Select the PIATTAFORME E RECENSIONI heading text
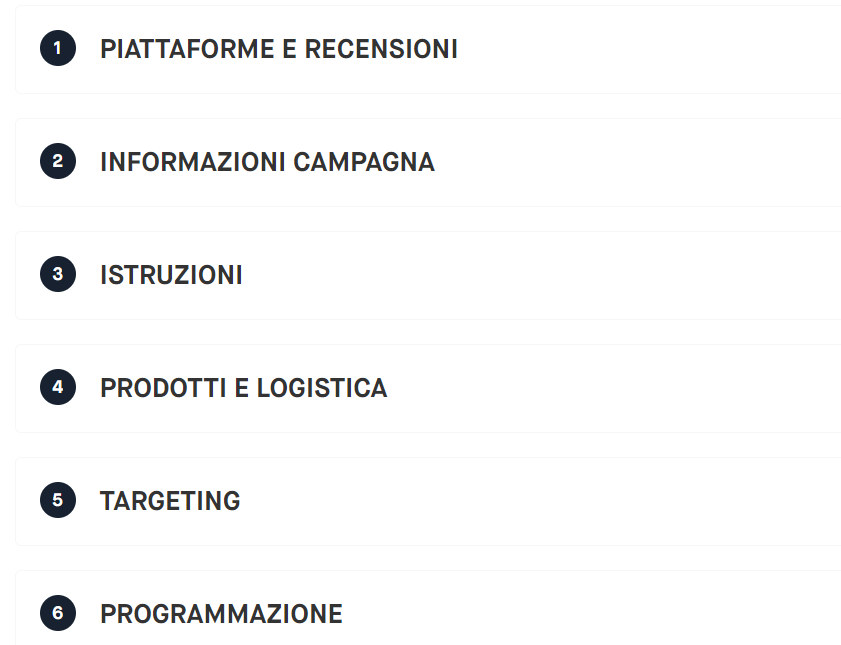841x645 pixels. (279, 48)
